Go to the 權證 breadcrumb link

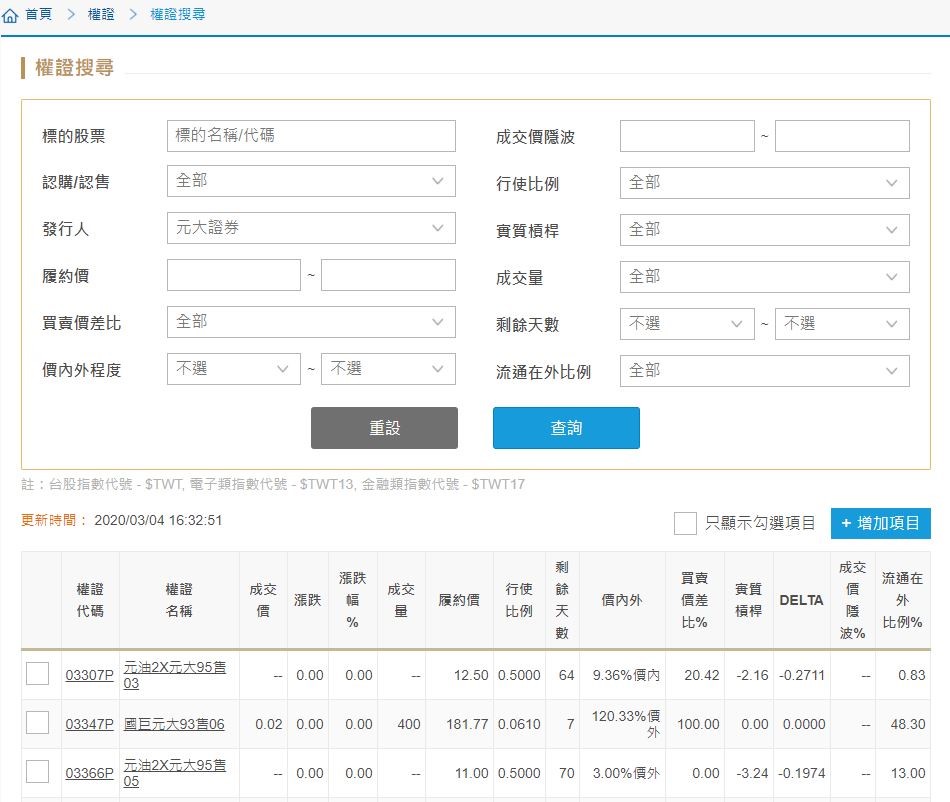tap(101, 14)
